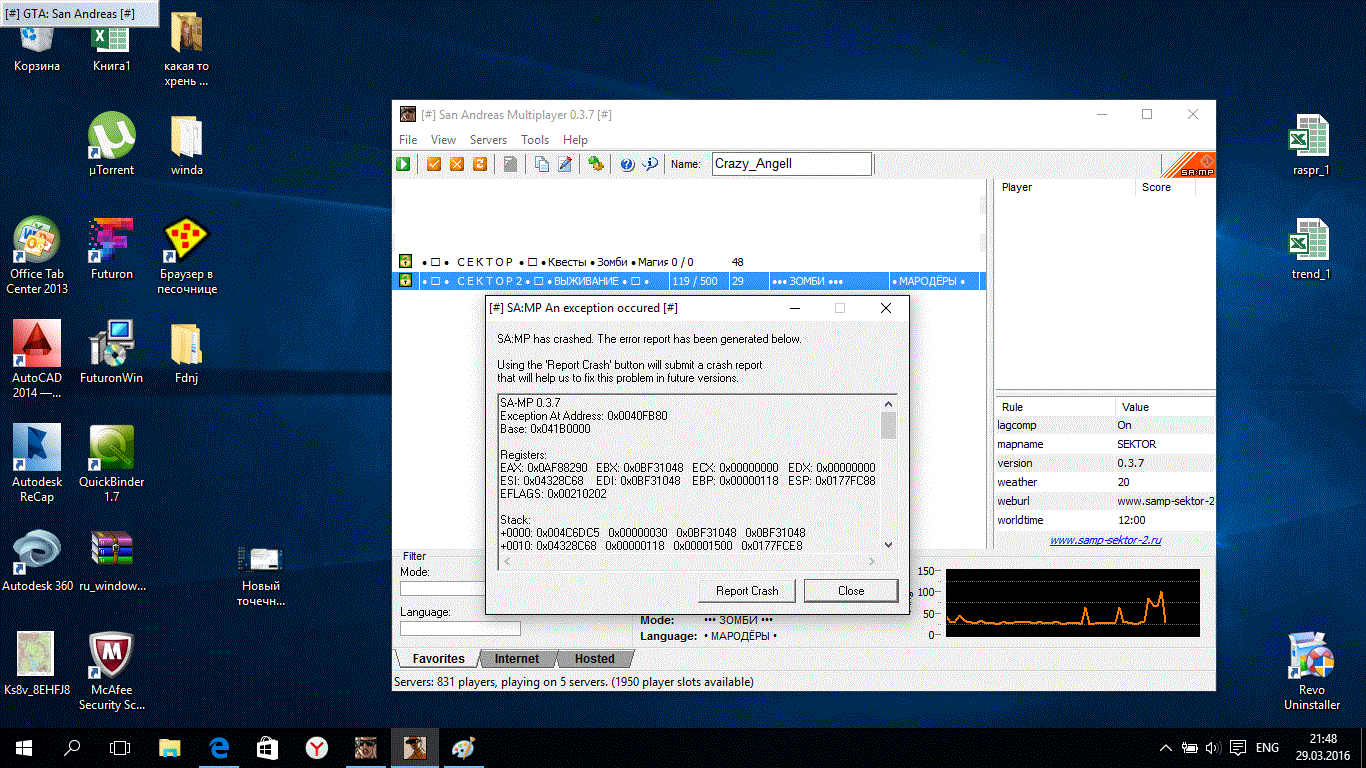Click the SA:MP logo in toolbar
The width and height of the screenshot is (1366, 768).
[x=1190, y=165]
